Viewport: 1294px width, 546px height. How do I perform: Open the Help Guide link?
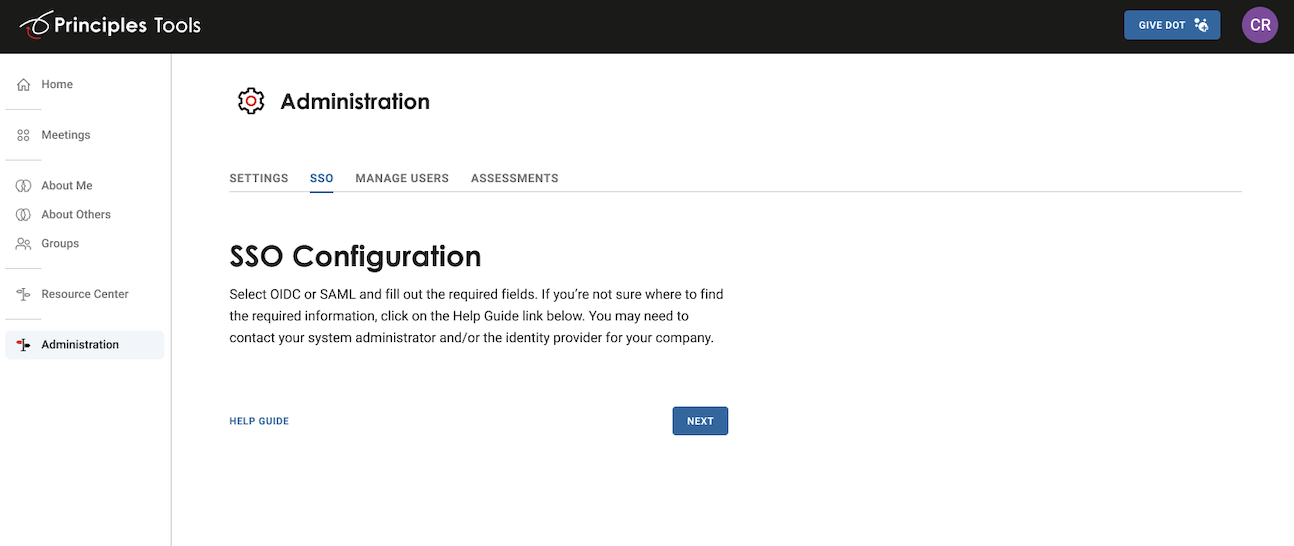click(x=259, y=421)
